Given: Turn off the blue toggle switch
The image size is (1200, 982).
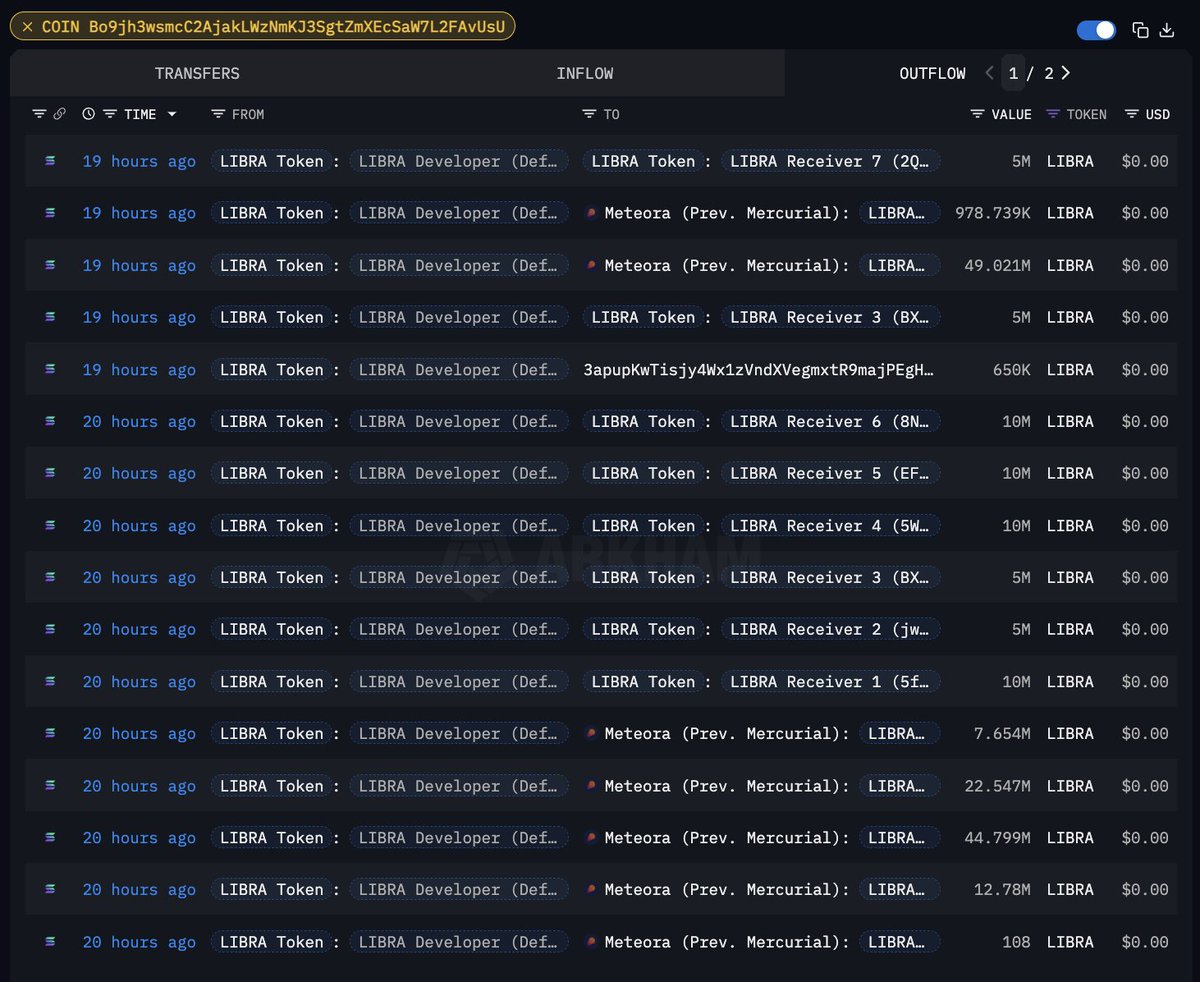Looking at the screenshot, I should (x=1096, y=30).
